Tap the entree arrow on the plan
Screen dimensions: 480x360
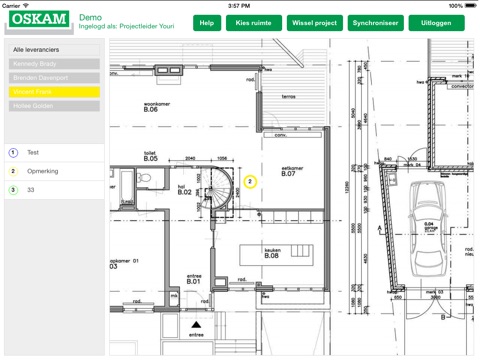[196, 324]
